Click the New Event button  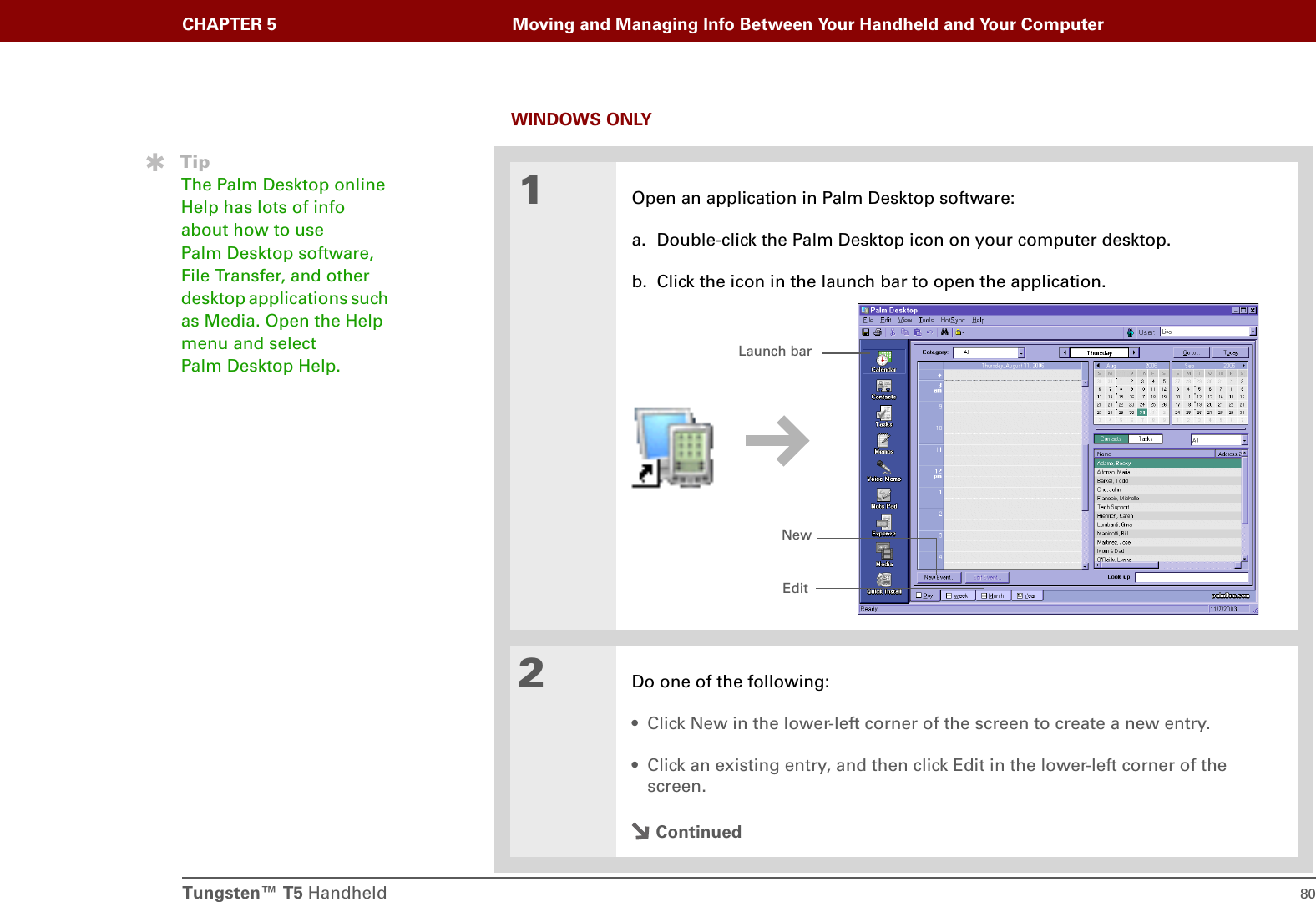(939, 577)
